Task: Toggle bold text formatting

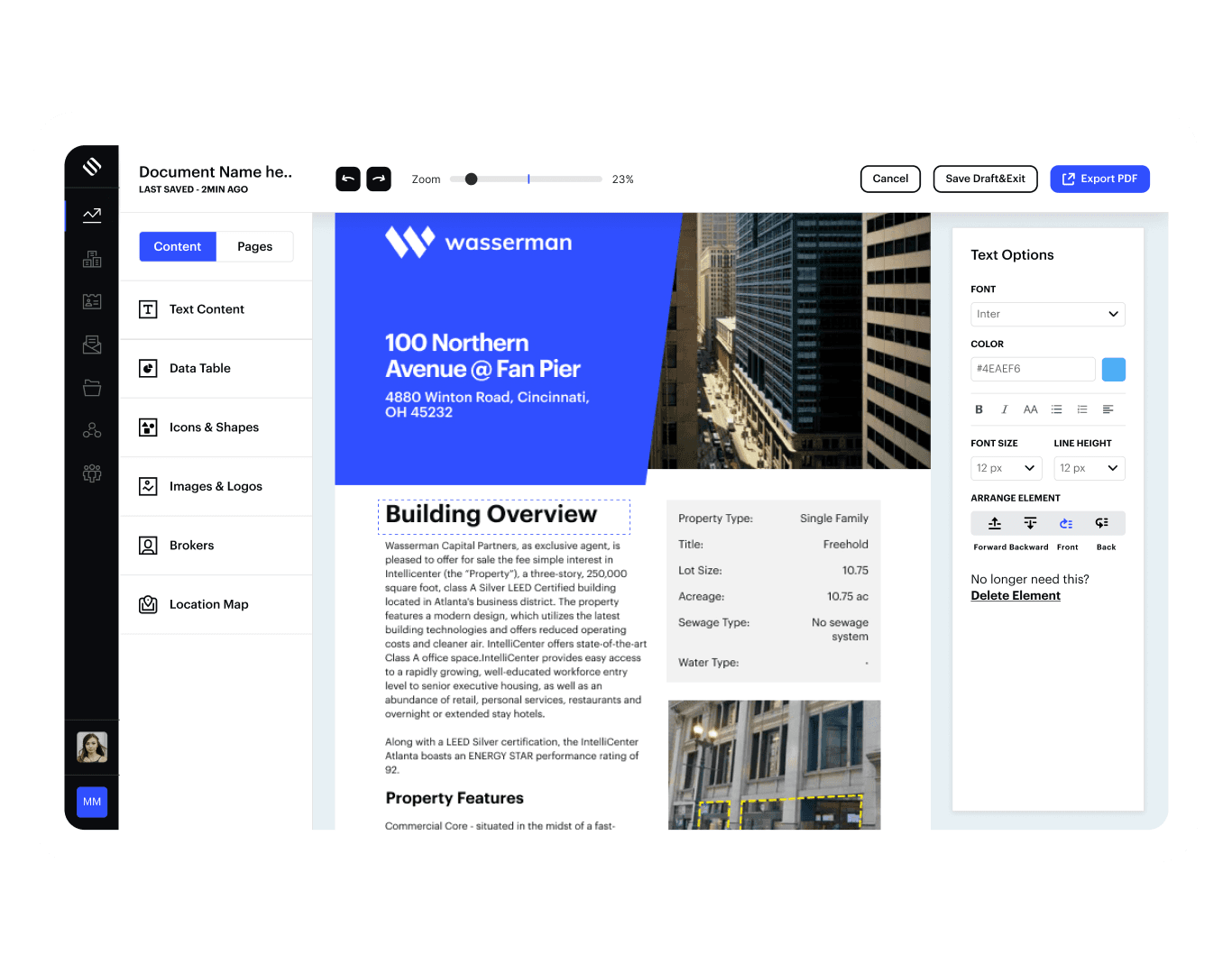Action: click(979, 409)
